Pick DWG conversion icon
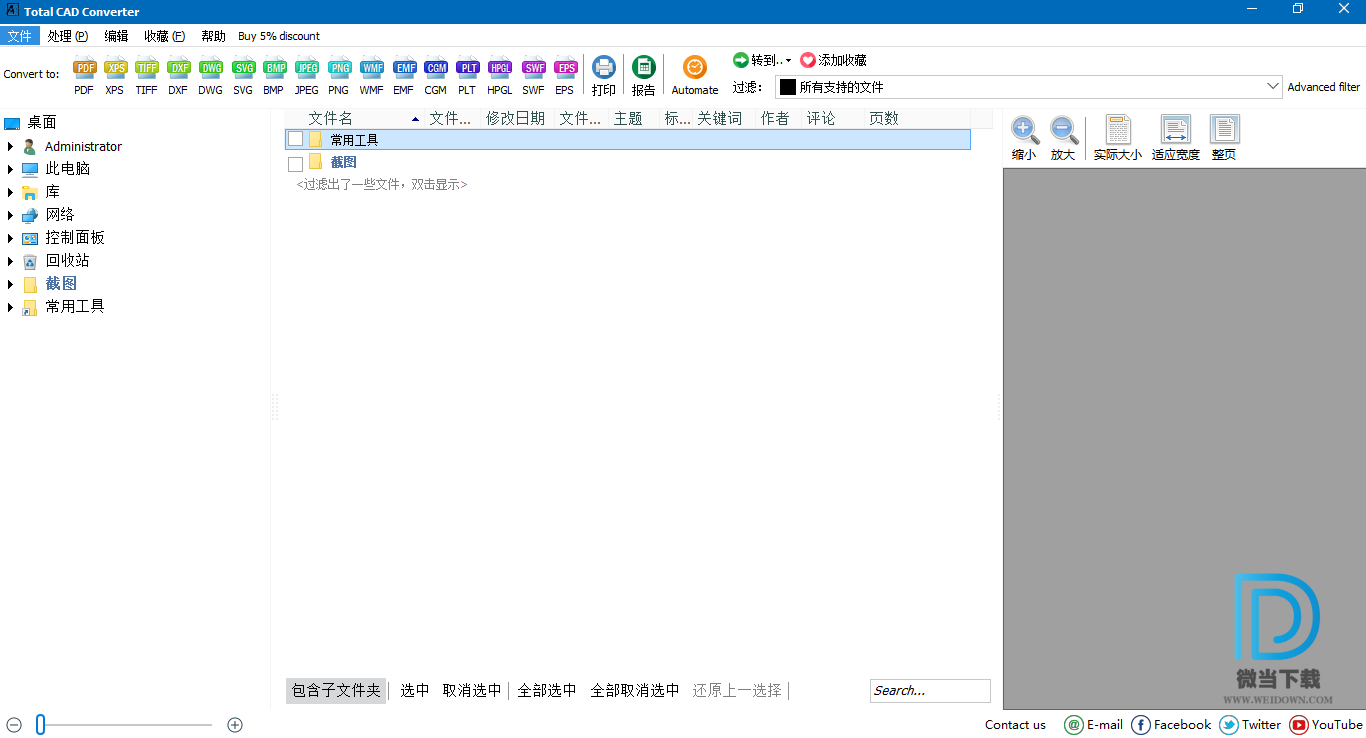The height and width of the screenshot is (738, 1366). coord(211,68)
